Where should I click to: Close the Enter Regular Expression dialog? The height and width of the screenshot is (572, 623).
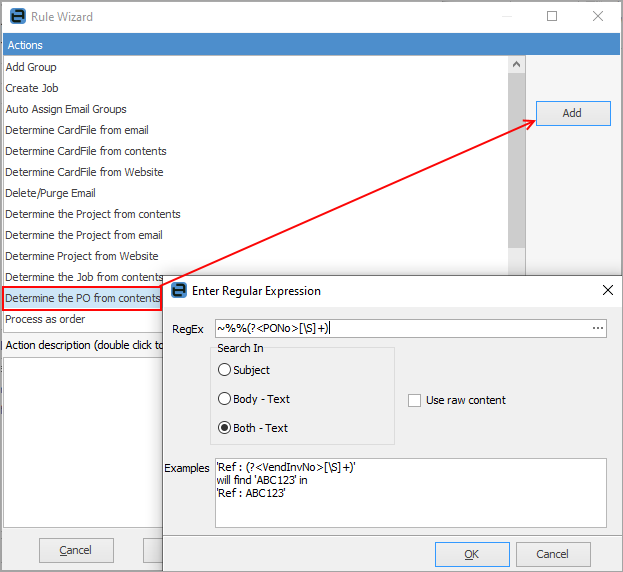tap(608, 290)
